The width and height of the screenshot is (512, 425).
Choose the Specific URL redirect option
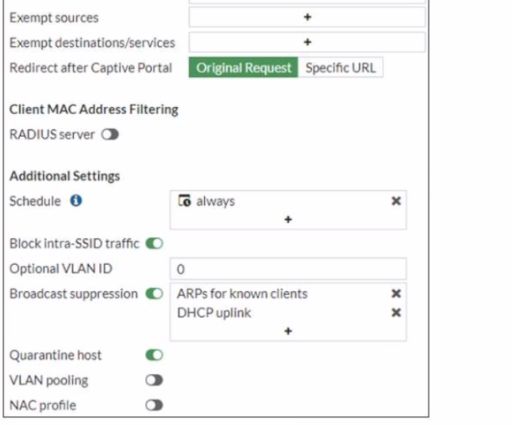pyautogui.click(x=341, y=68)
